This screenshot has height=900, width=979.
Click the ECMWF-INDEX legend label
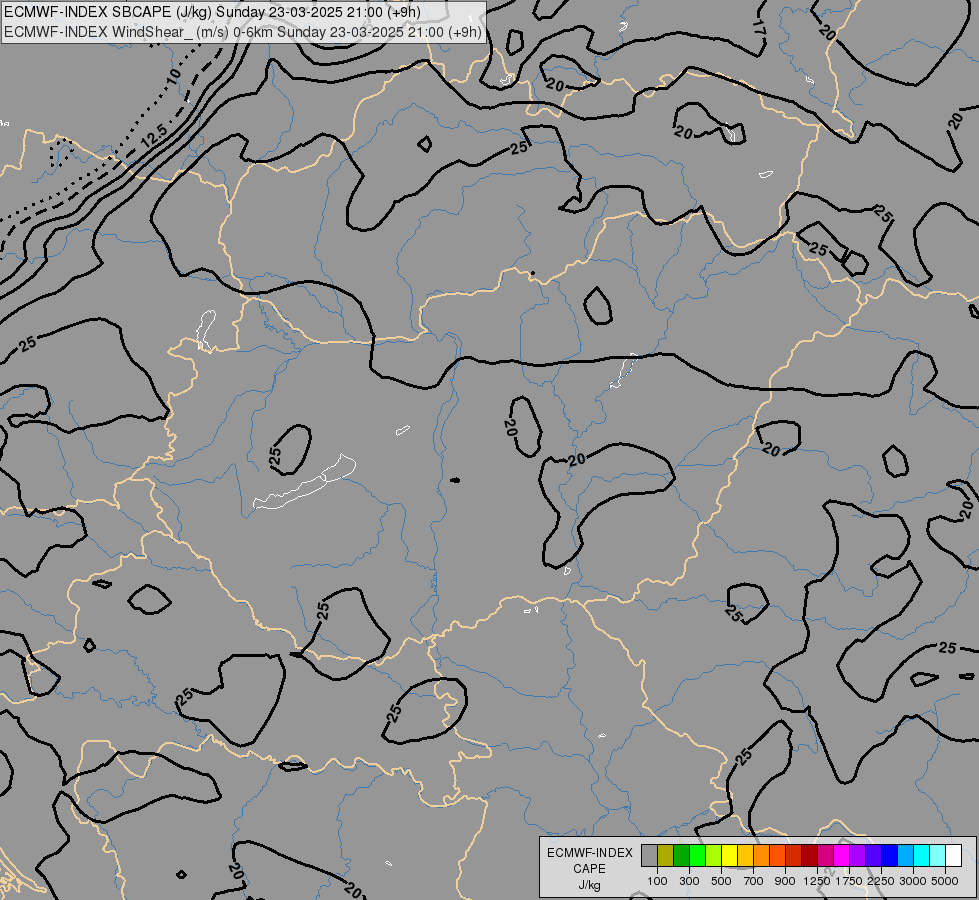[590, 853]
